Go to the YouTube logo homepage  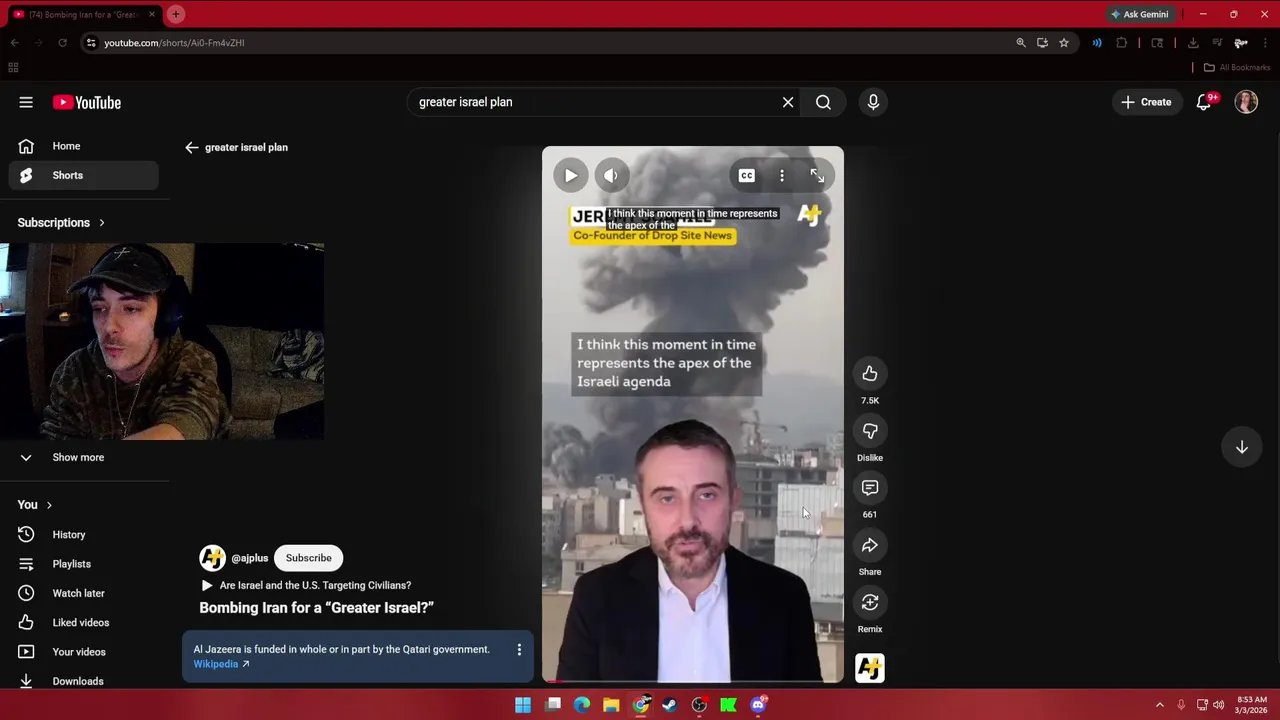click(87, 102)
